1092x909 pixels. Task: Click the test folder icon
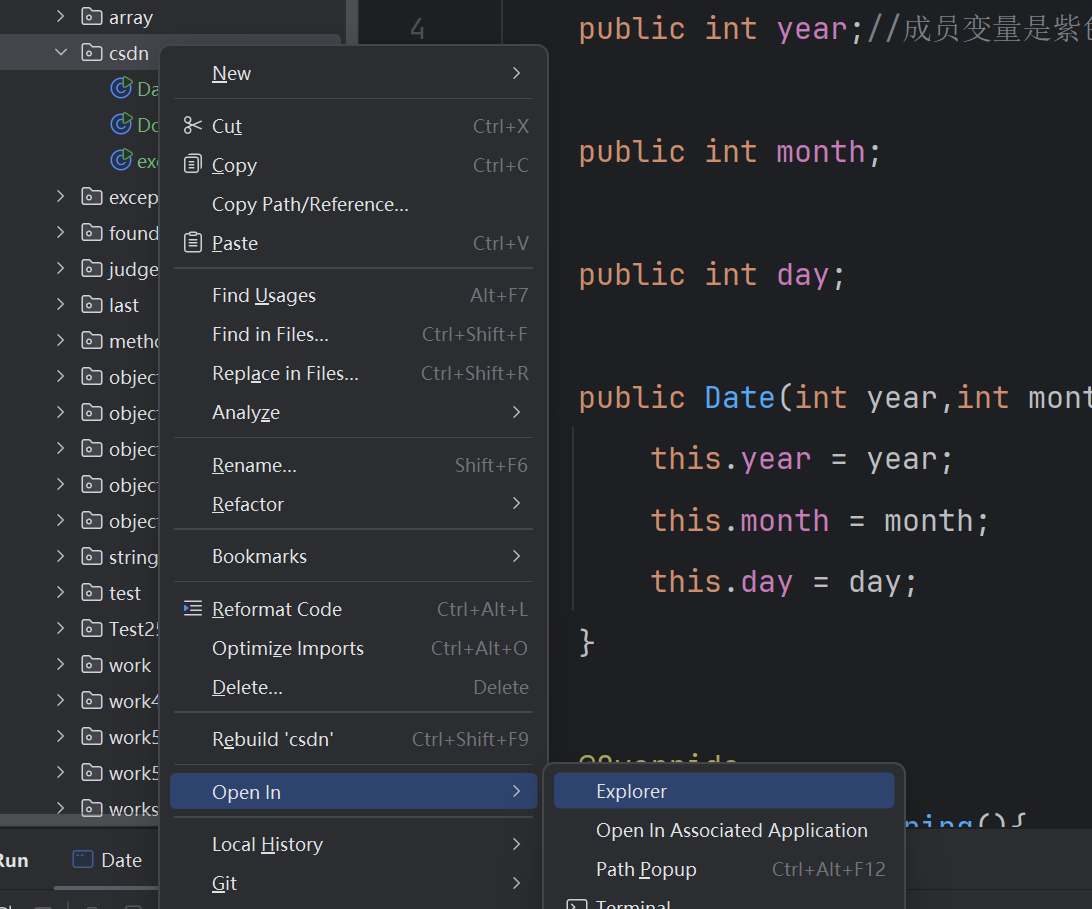click(91, 592)
